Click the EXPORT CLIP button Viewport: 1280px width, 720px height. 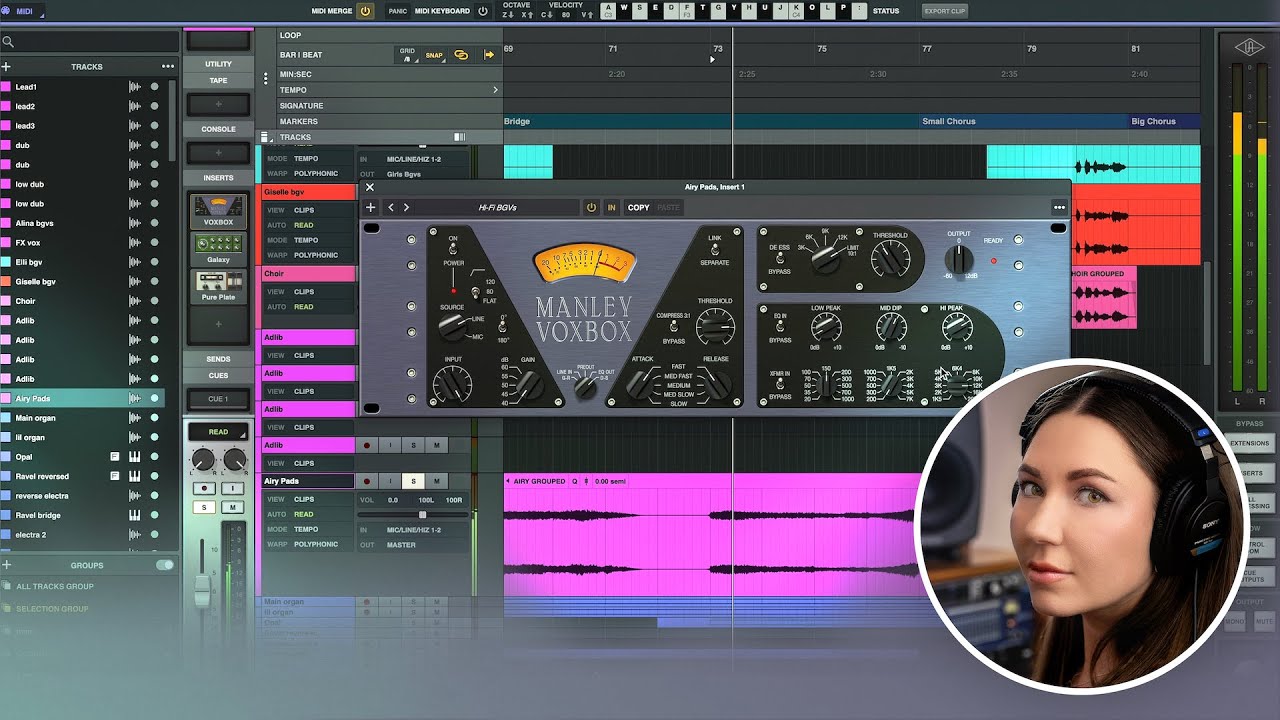[944, 11]
